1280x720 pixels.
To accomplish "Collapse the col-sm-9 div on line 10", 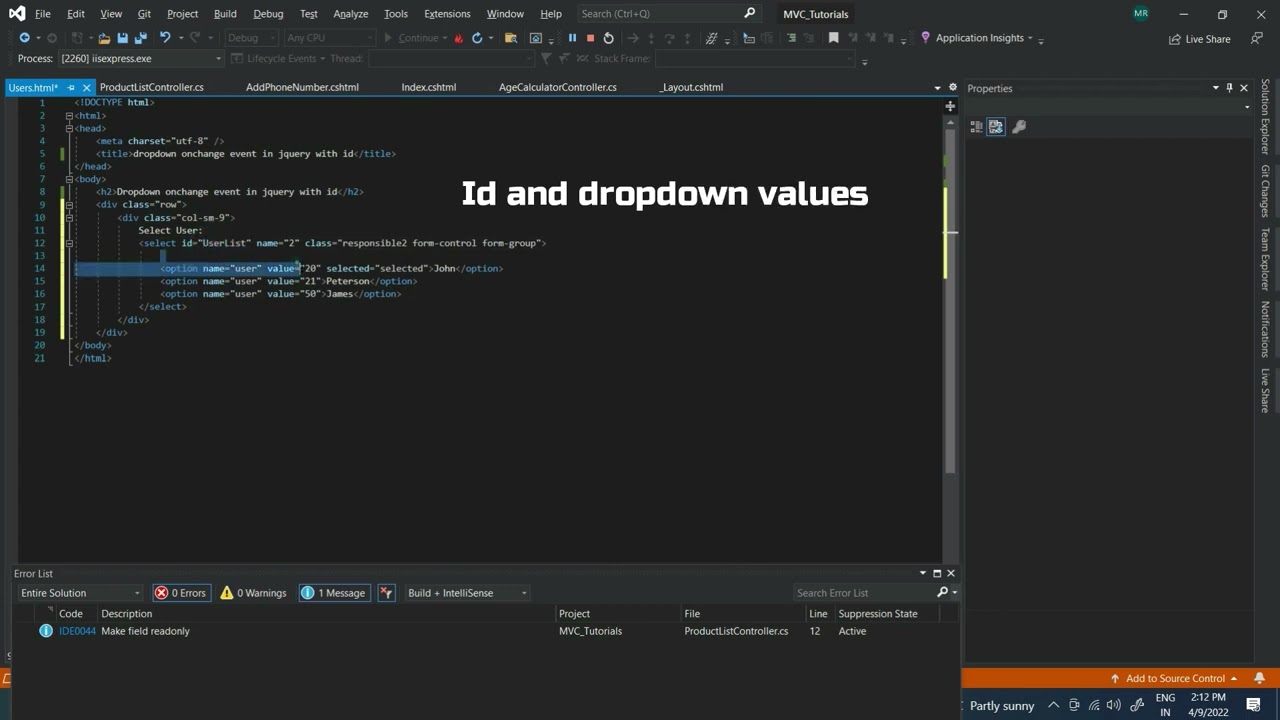I will [69, 217].
